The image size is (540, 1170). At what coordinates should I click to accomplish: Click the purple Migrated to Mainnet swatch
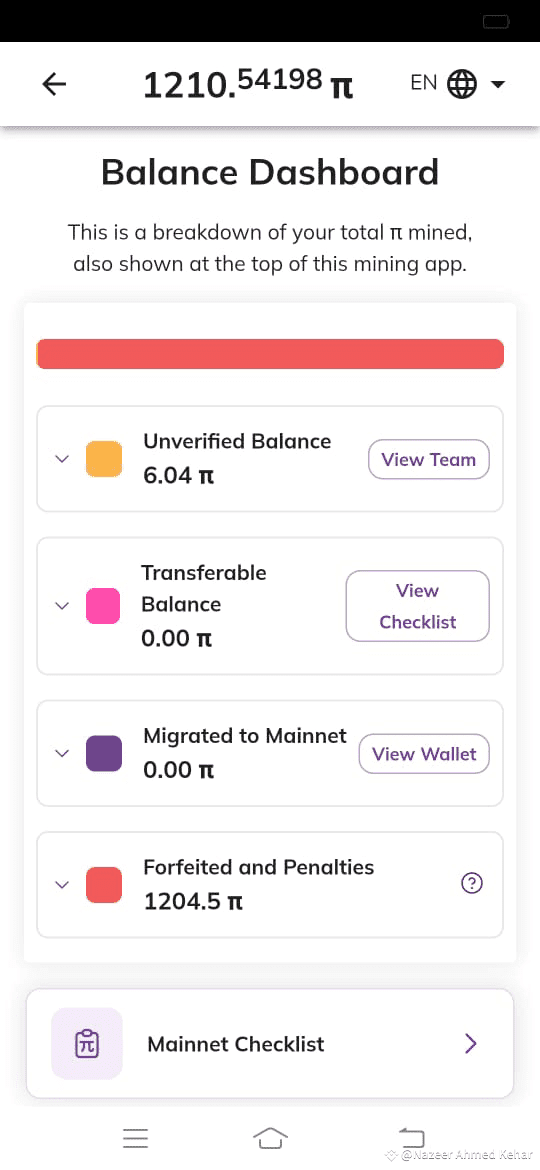(104, 754)
